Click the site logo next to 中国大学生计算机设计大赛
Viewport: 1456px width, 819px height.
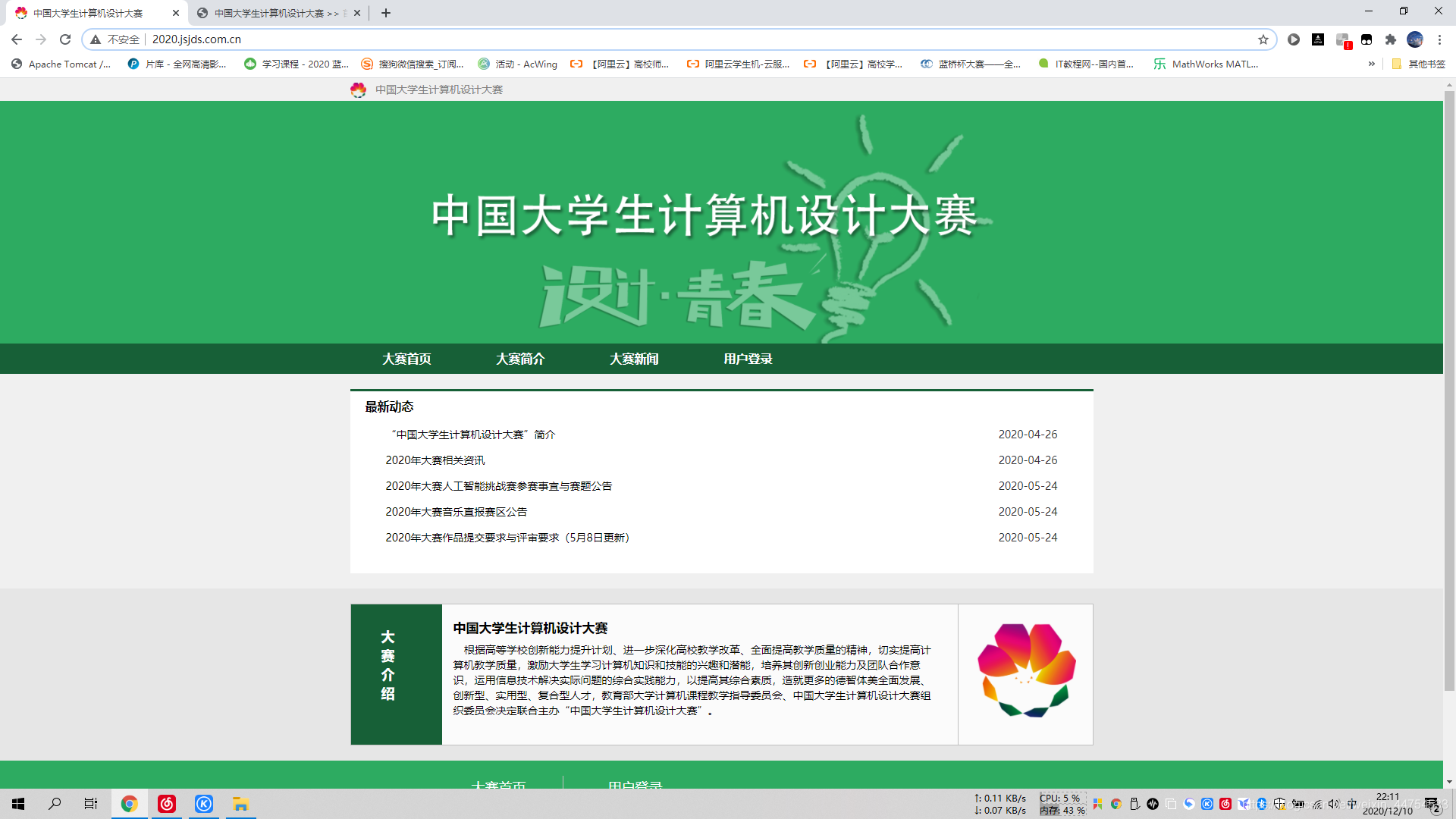pos(359,89)
